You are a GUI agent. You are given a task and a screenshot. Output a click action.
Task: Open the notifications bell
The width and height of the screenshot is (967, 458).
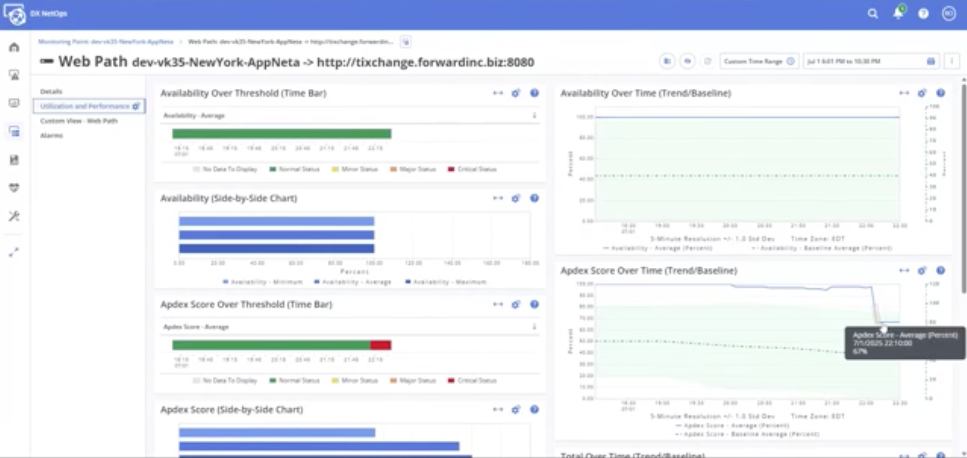coord(898,14)
